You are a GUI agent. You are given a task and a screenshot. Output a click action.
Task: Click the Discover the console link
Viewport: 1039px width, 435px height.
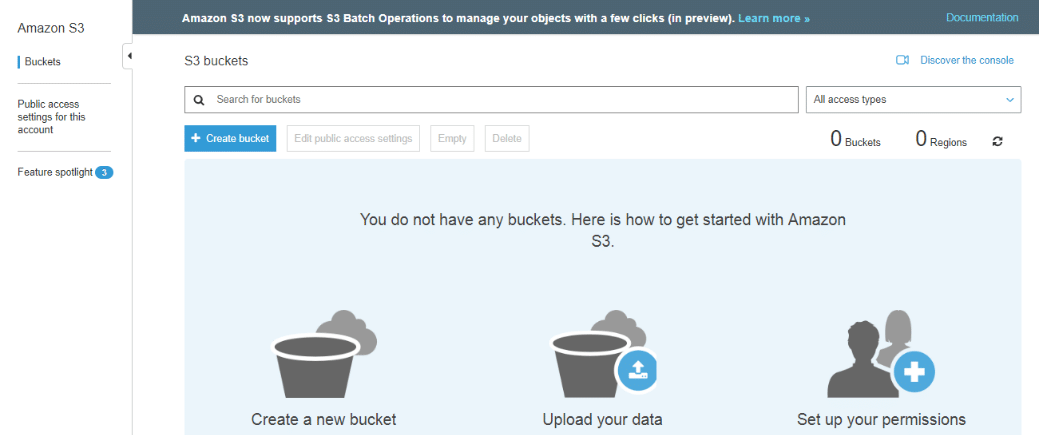coord(966,61)
